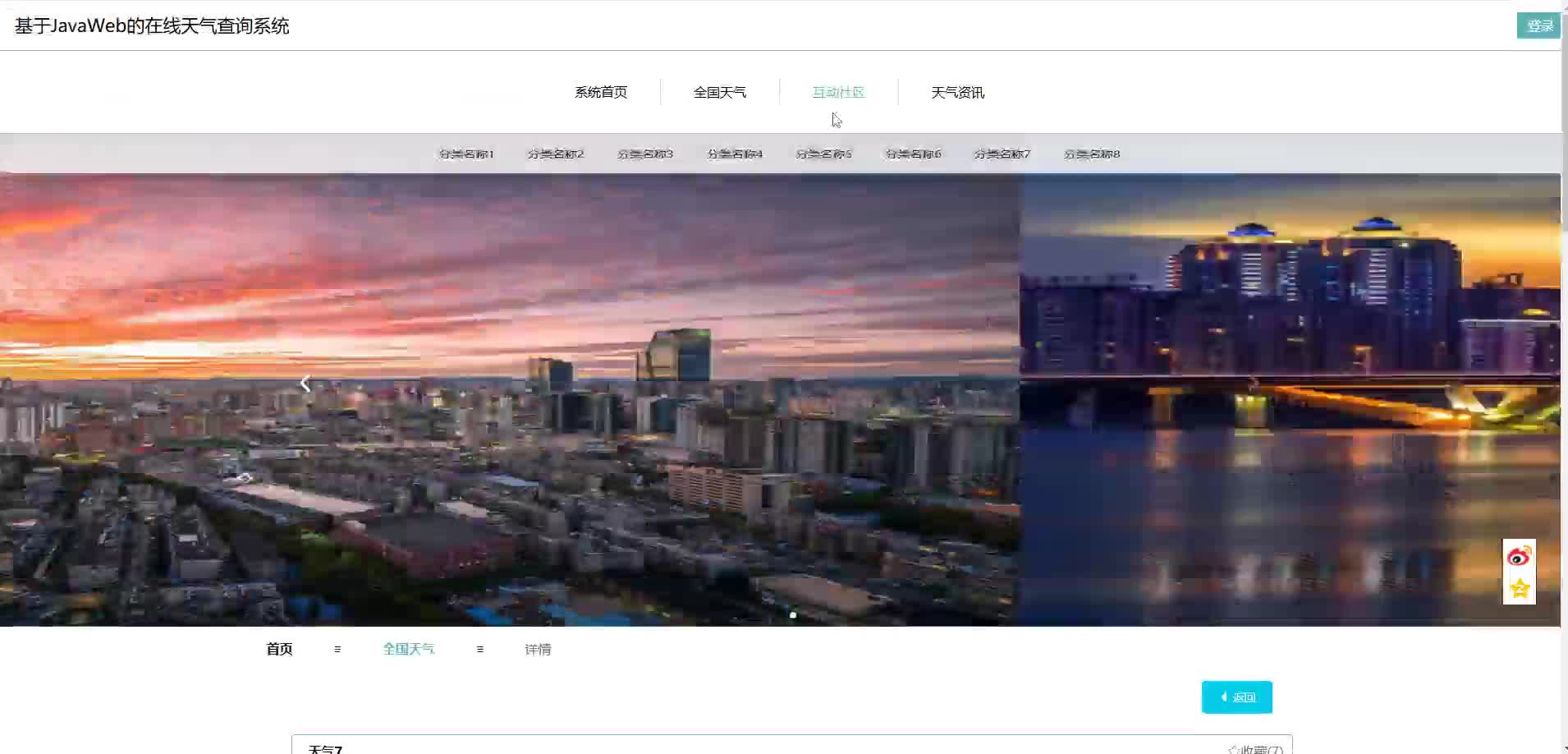The height and width of the screenshot is (754, 1568).
Task: Click the 全国天气 breadcrumb link
Action: (409, 649)
